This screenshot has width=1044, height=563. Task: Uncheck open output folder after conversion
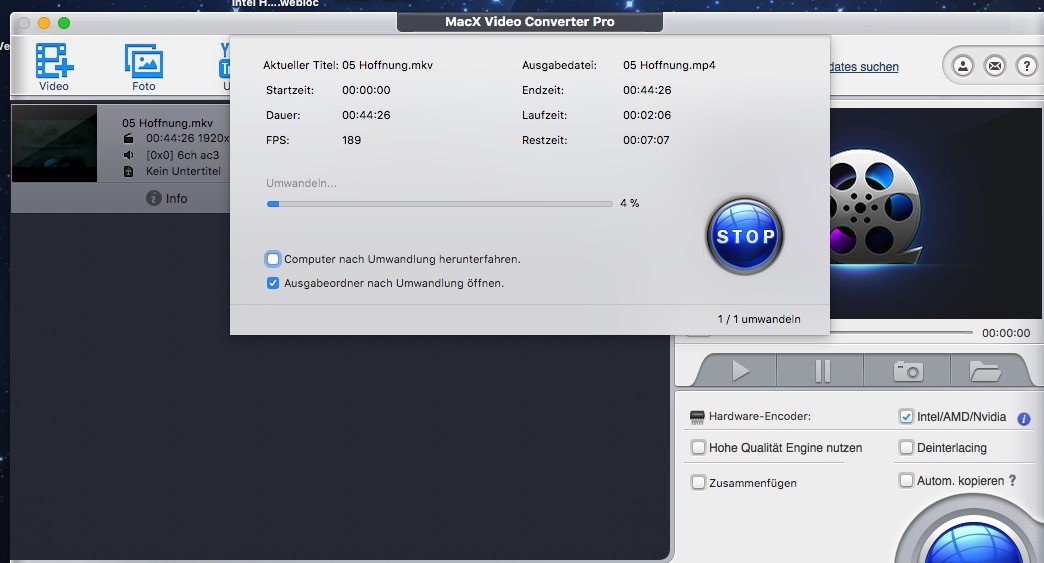tap(272, 283)
